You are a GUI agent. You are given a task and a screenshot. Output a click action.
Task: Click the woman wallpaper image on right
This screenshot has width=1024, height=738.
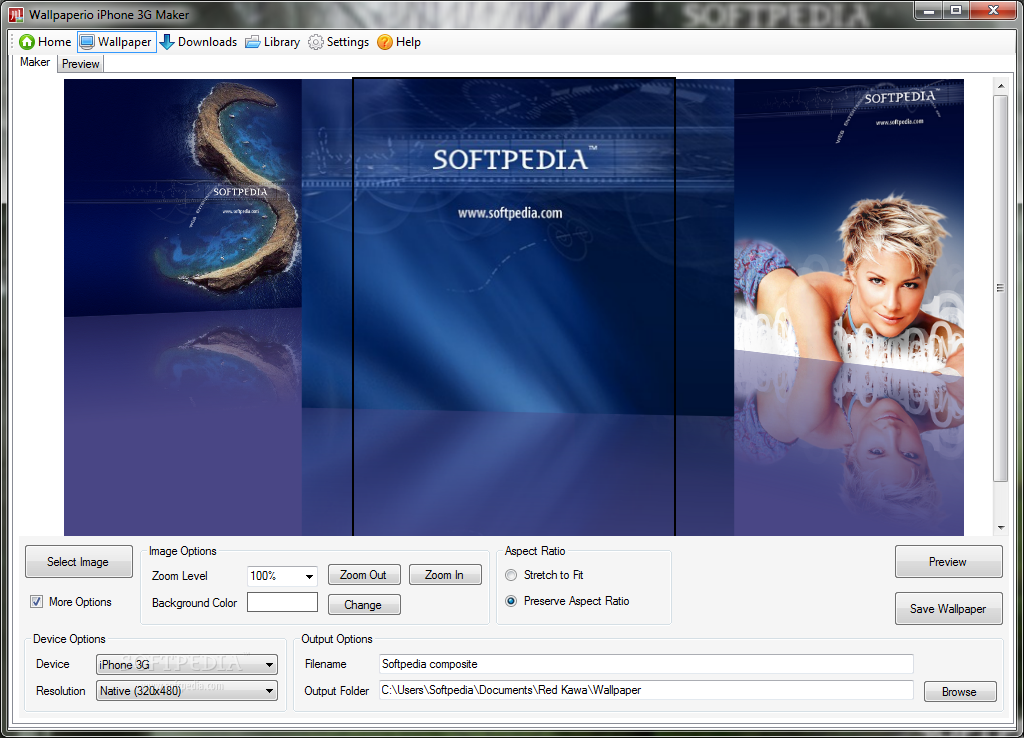848,307
